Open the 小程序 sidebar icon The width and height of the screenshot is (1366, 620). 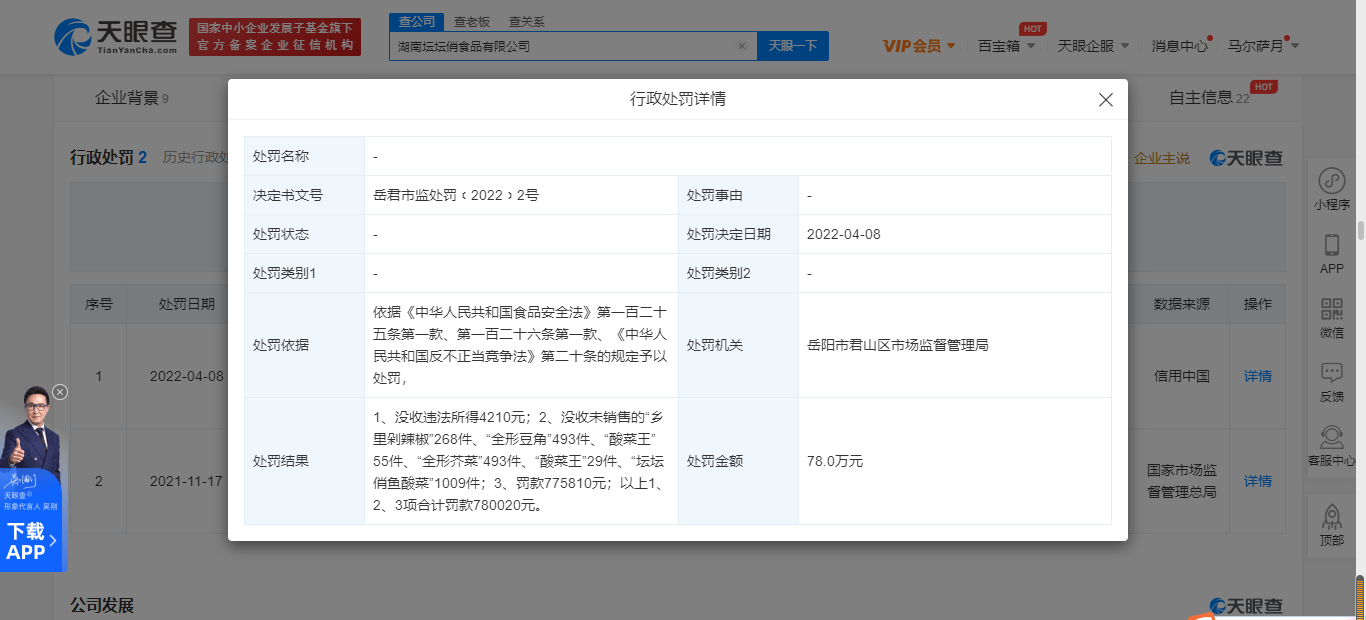[1331, 181]
